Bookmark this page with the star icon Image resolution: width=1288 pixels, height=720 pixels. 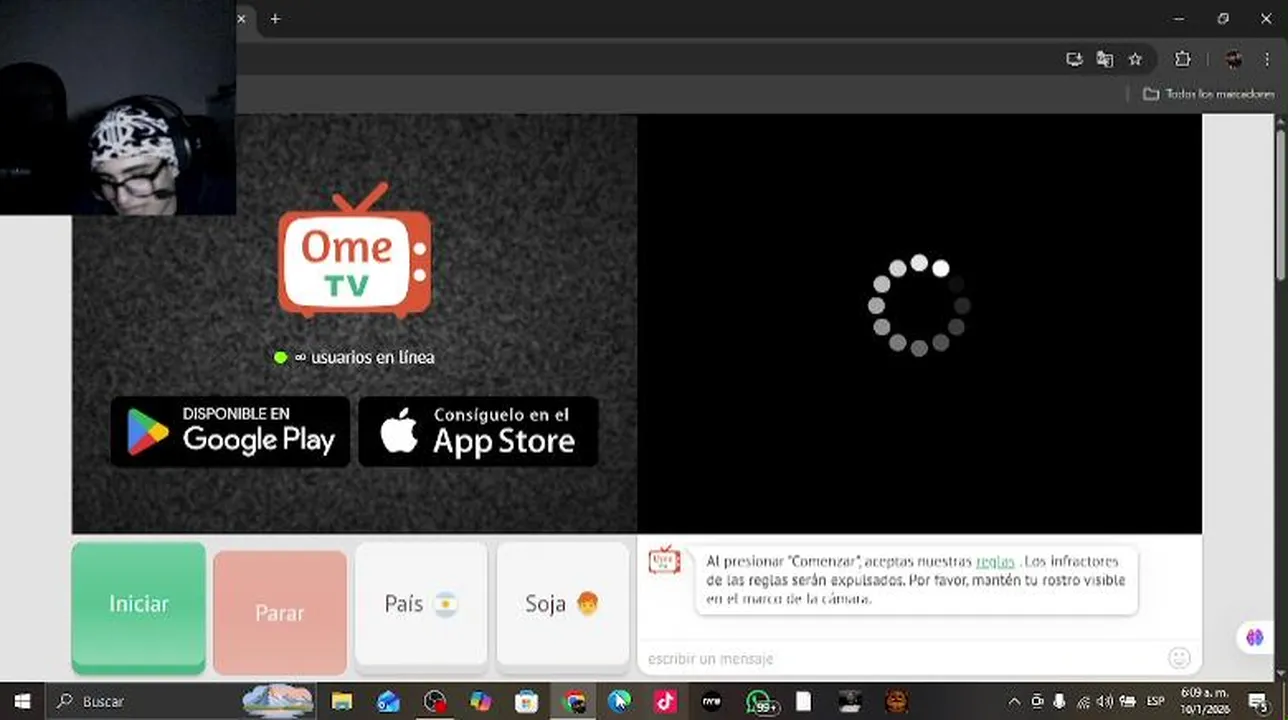tap(1135, 59)
